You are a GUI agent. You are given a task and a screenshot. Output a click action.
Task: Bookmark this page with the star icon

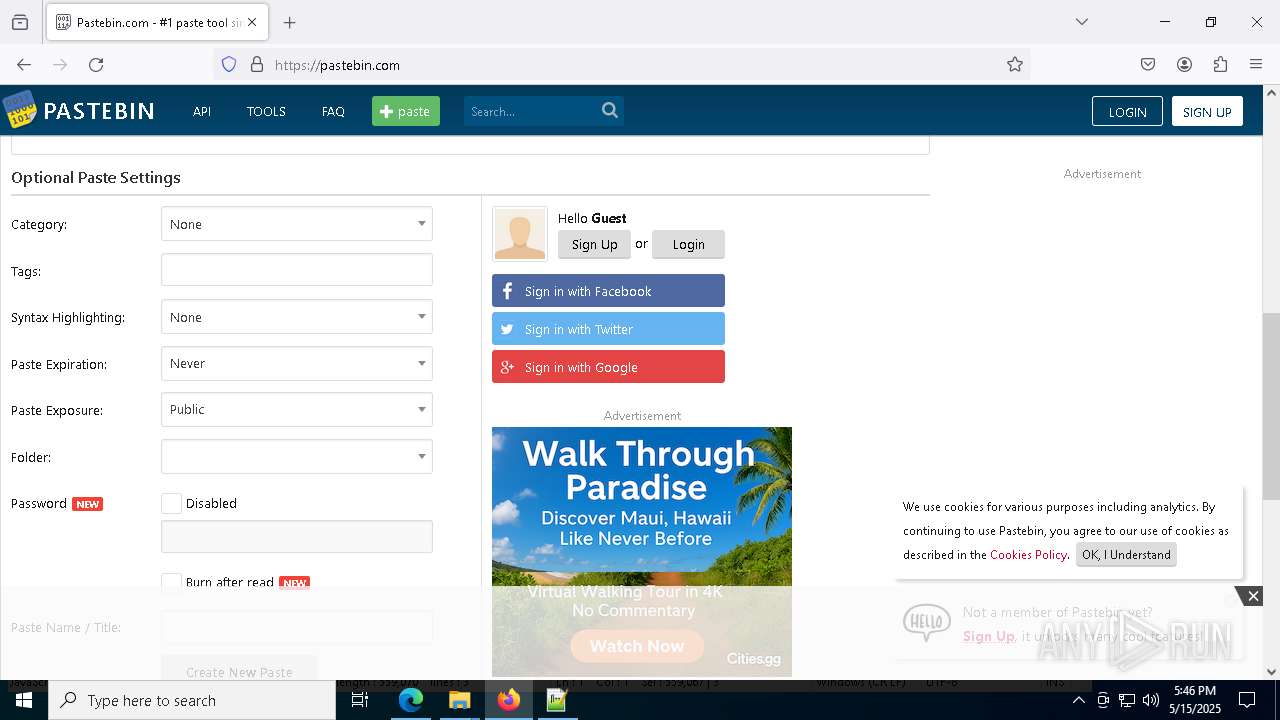(1015, 65)
